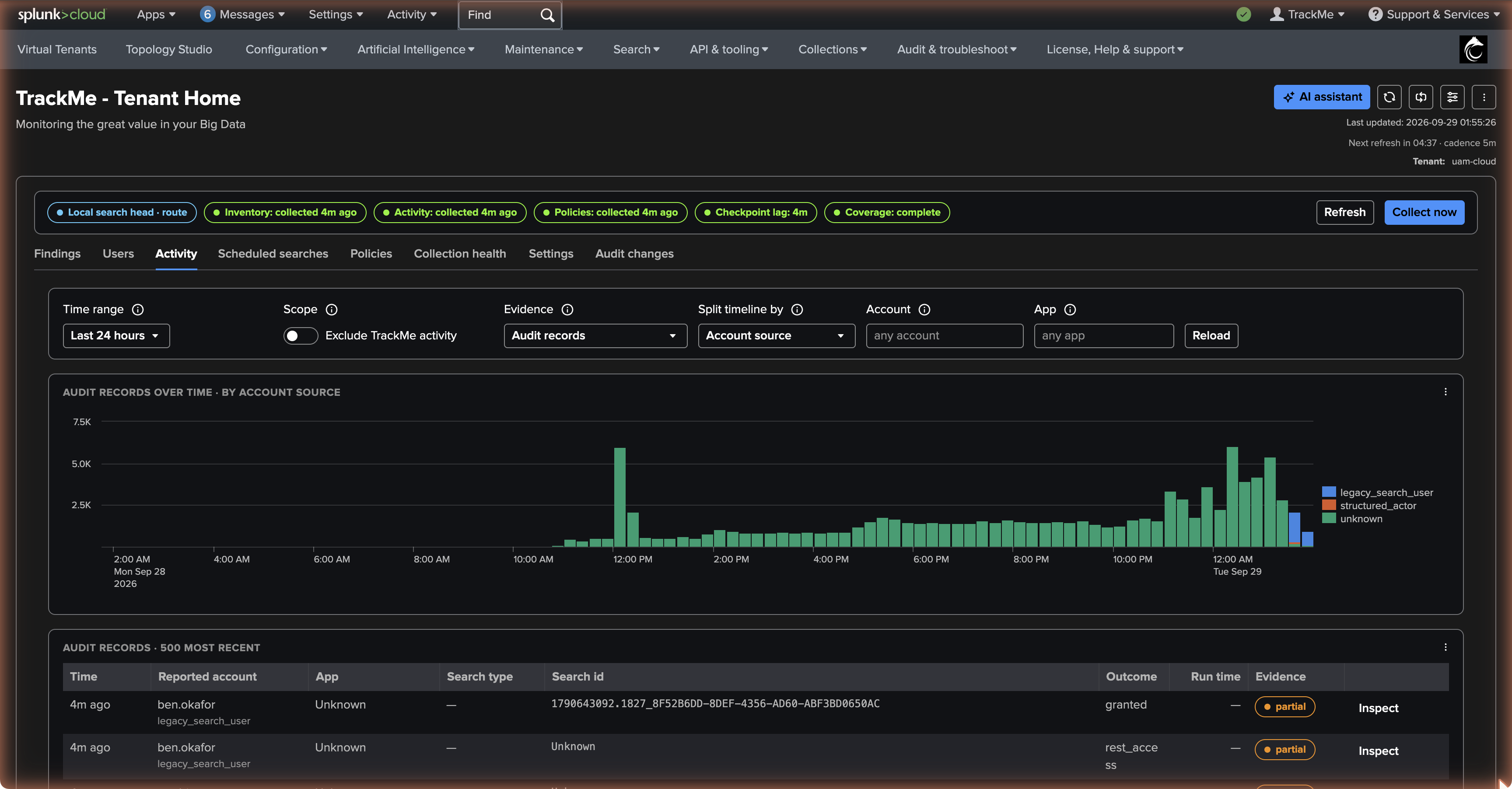Open the audit records chart kebab menu
The width and height of the screenshot is (1512, 789).
coord(1445,392)
